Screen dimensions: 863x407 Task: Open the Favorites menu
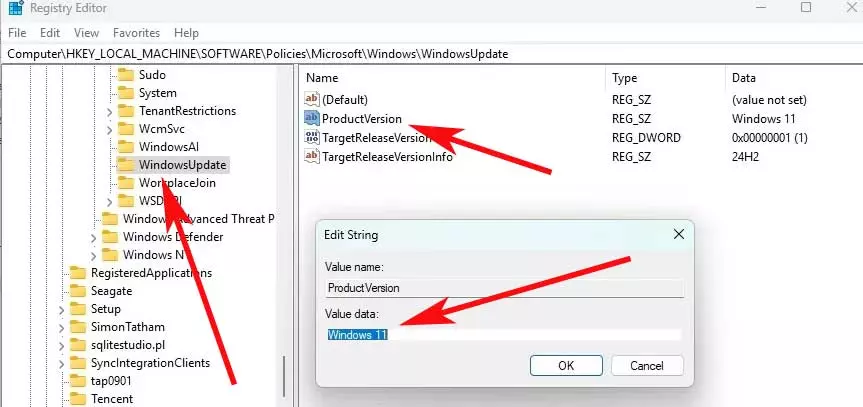click(136, 33)
